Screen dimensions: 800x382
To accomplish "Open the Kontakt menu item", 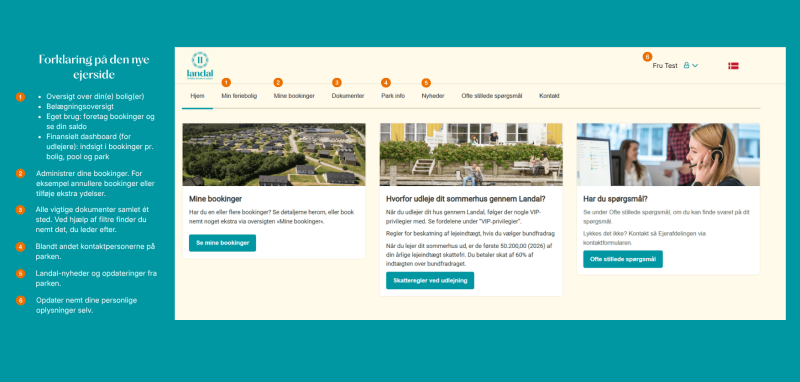I will pos(549,96).
